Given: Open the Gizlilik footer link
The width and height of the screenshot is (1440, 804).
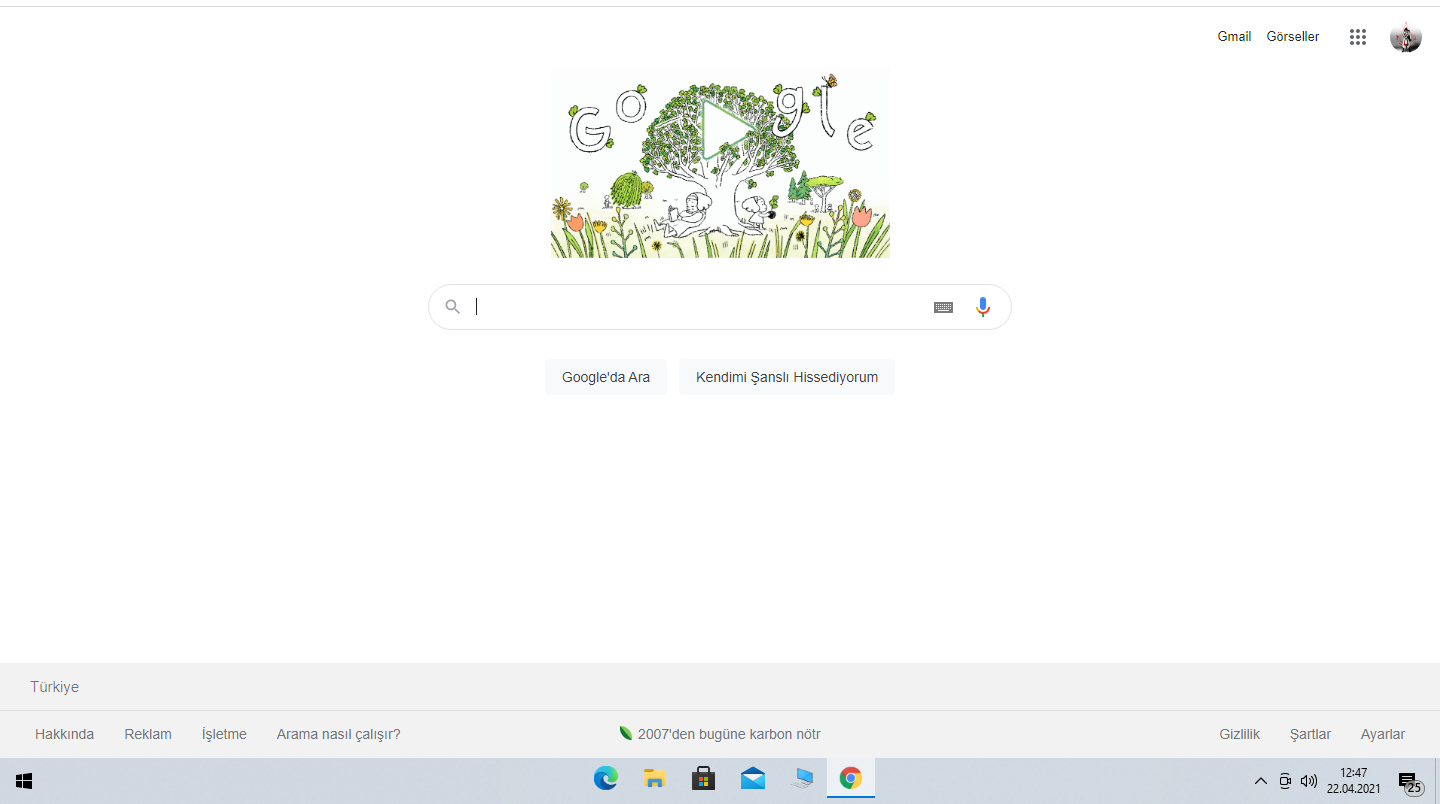Looking at the screenshot, I should point(1239,734).
